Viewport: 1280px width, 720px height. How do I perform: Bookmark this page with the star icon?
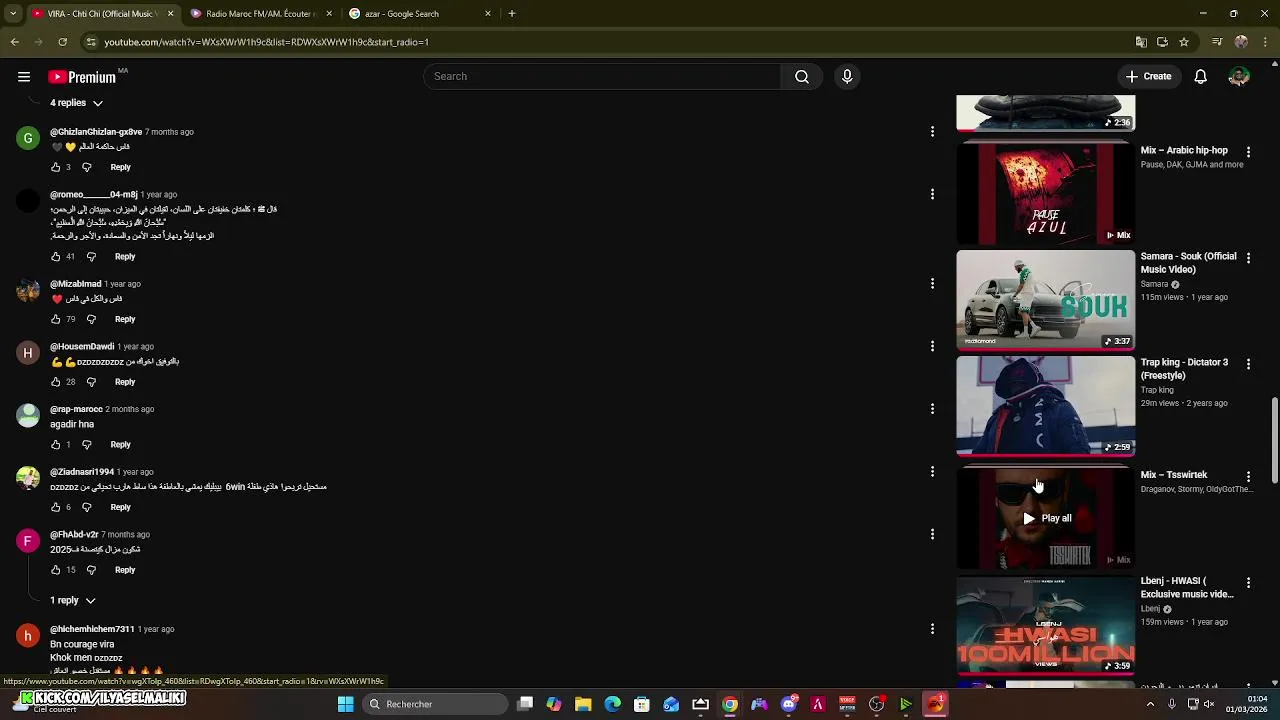(x=1184, y=42)
